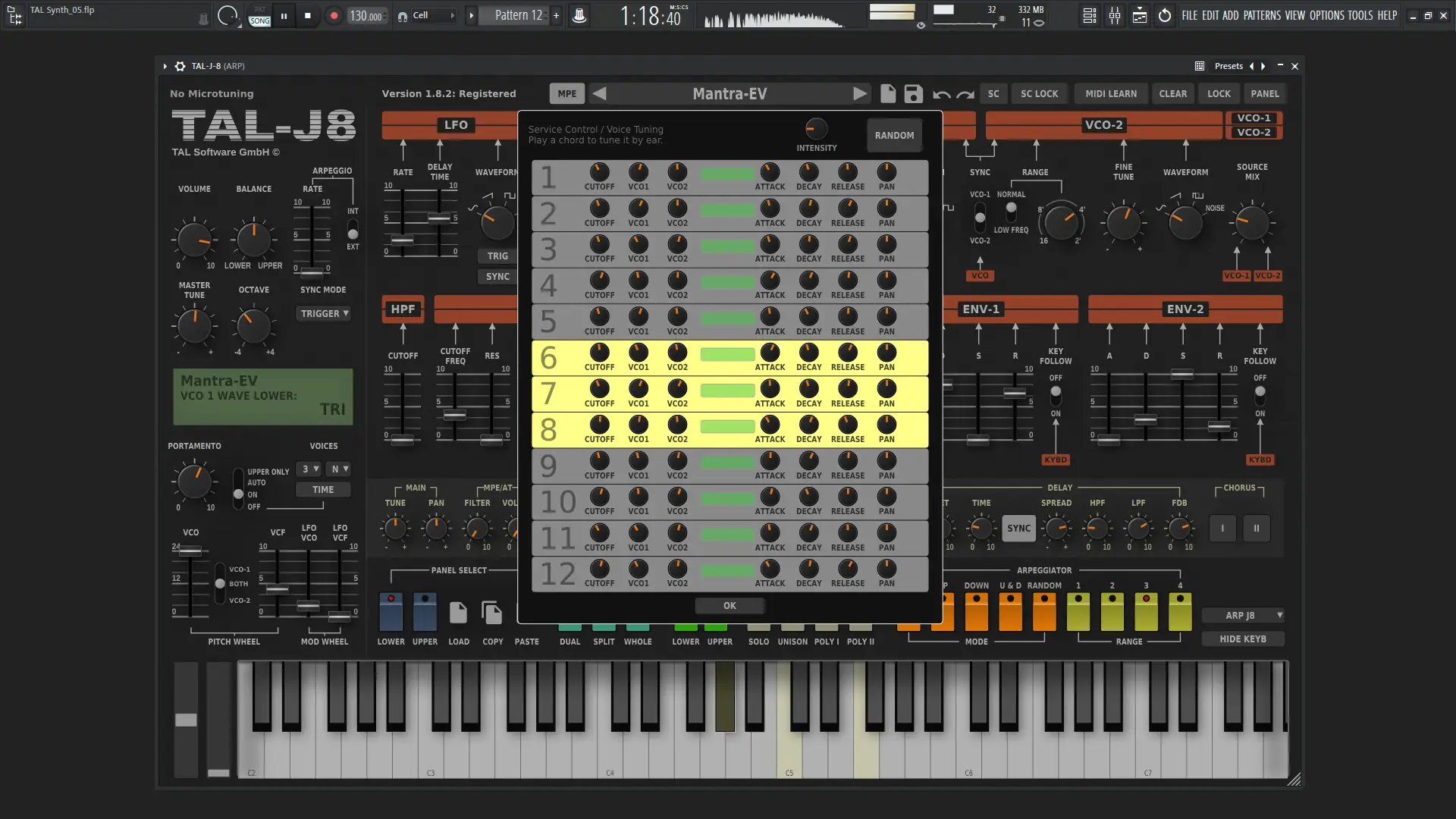This screenshot has width=1456, height=819.
Task: Open the PATTERNS menu
Action: coord(1262,15)
